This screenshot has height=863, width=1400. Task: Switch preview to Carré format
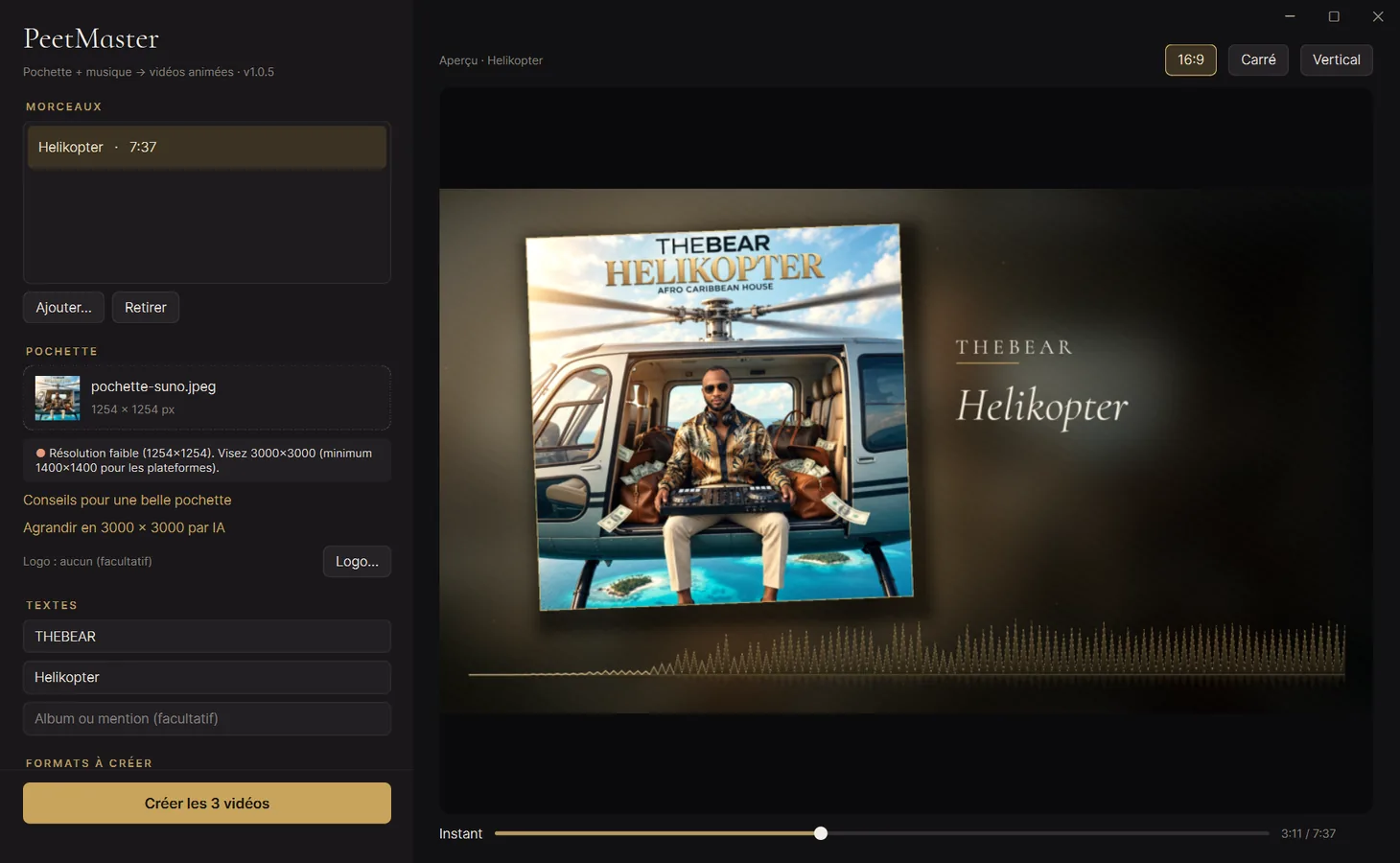point(1258,59)
